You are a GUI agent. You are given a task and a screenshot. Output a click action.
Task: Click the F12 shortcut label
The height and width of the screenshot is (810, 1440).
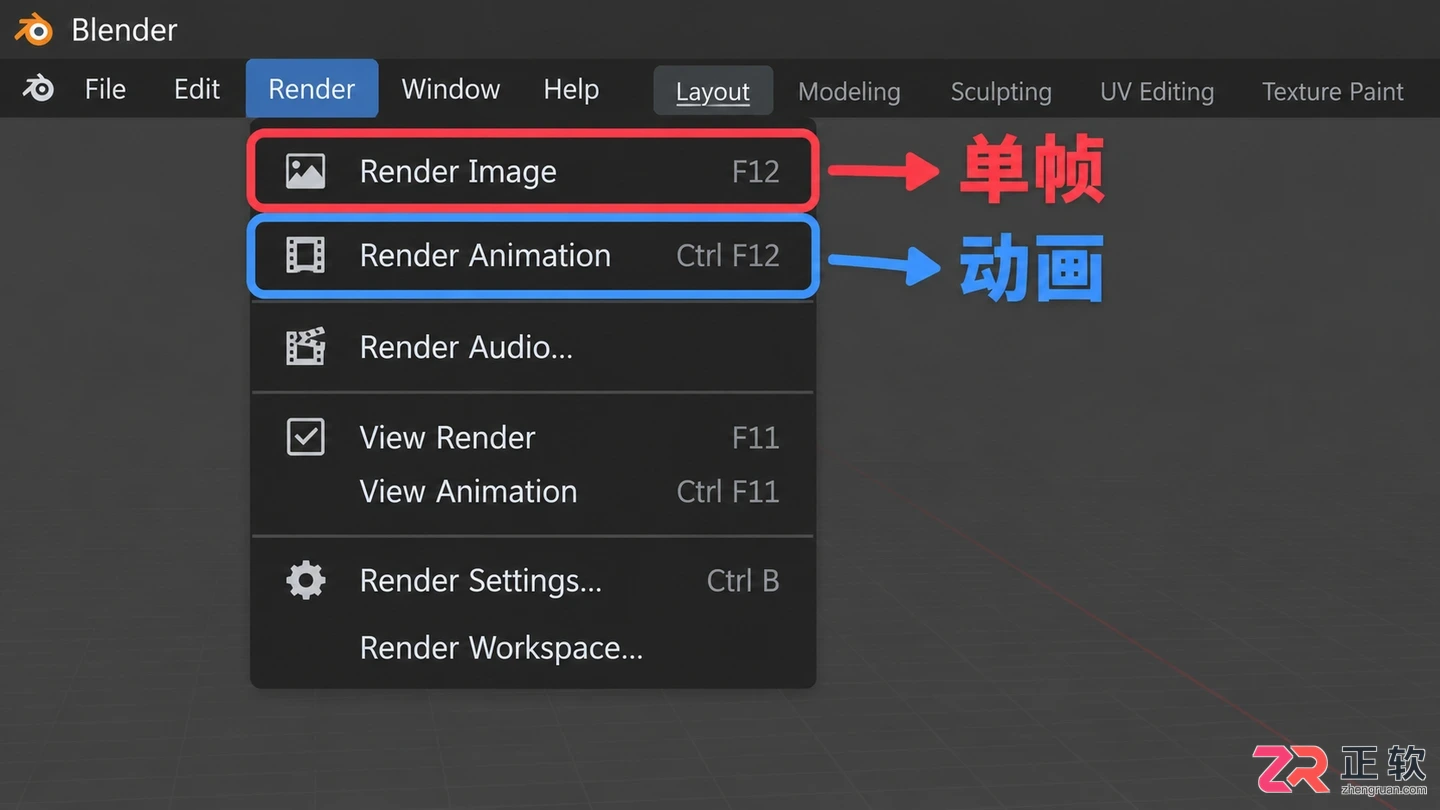[x=755, y=171]
